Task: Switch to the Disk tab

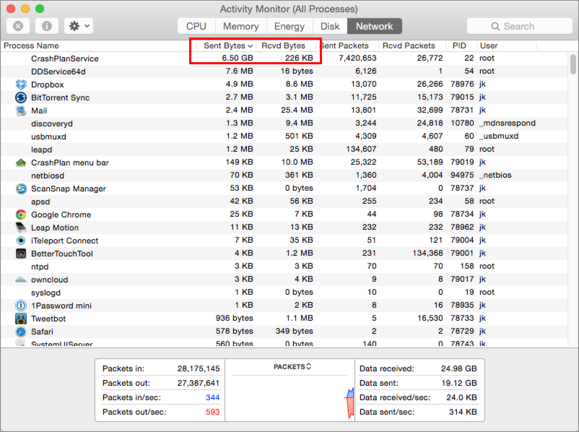Action: click(330, 26)
